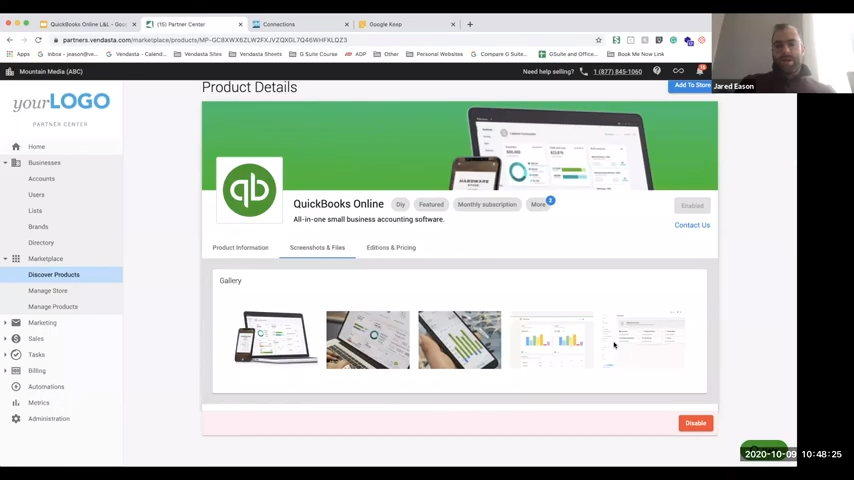This screenshot has width=854, height=480.
Task: Open Lists under Businesses
Action: [35, 211]
